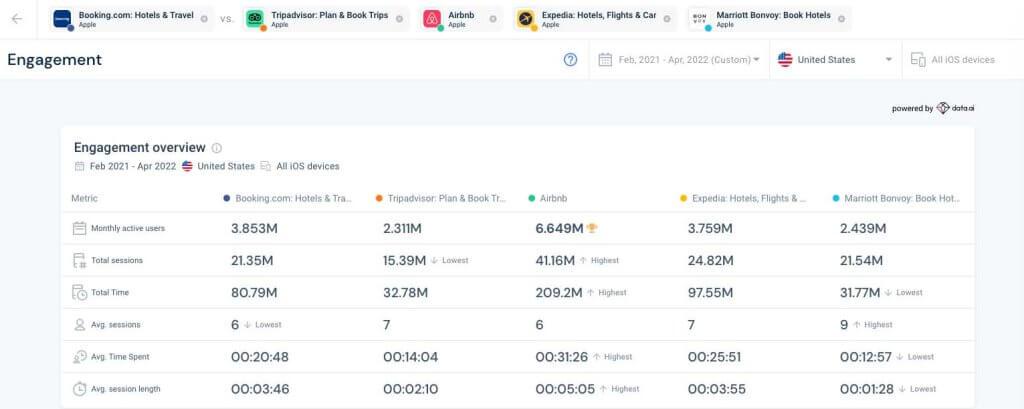This screenshot has width=1024, height=409.
Task: Click the Tripadvisor owl app icon
Action: (x=255, y=19)
